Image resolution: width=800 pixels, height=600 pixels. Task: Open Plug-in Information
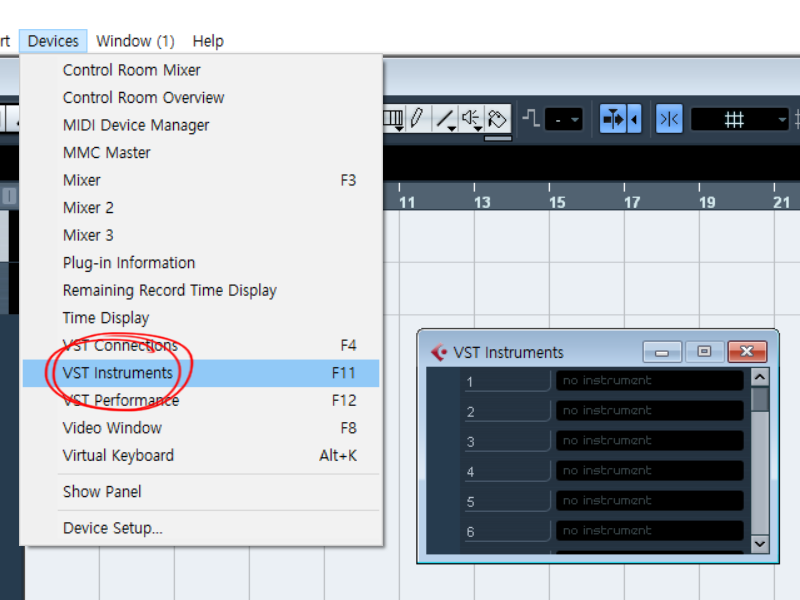201,263
